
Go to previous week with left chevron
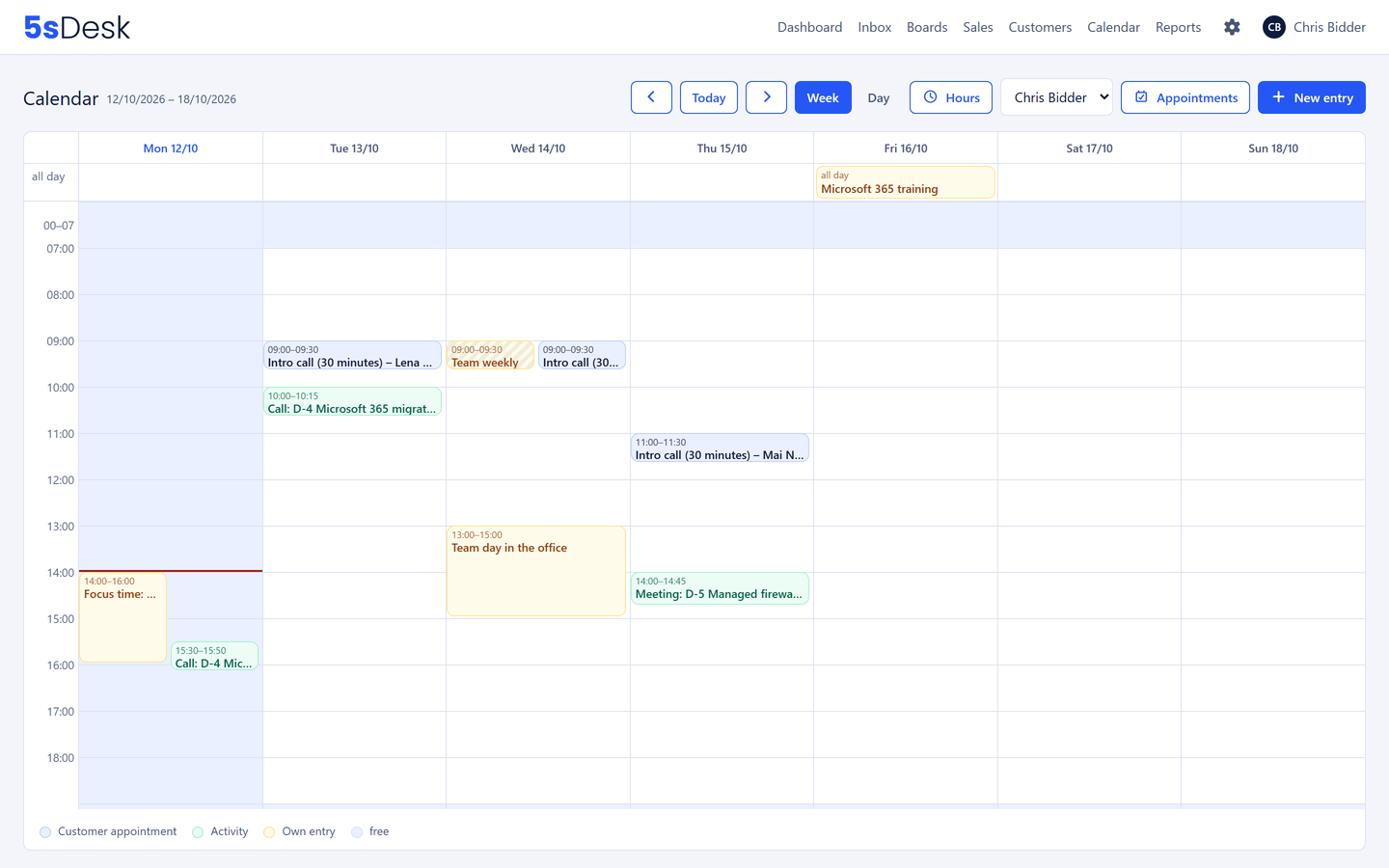[x=651, y=97]
